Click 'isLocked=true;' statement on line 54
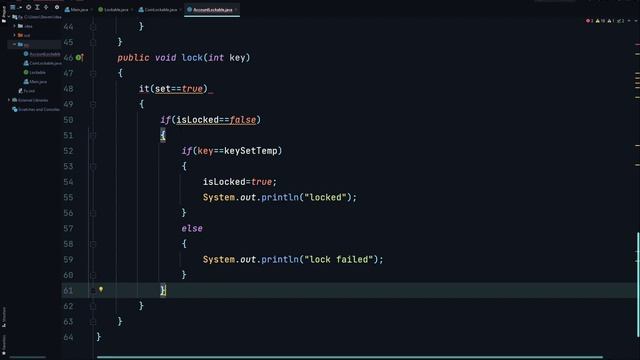The image size is (640, 360). (240, 182)
